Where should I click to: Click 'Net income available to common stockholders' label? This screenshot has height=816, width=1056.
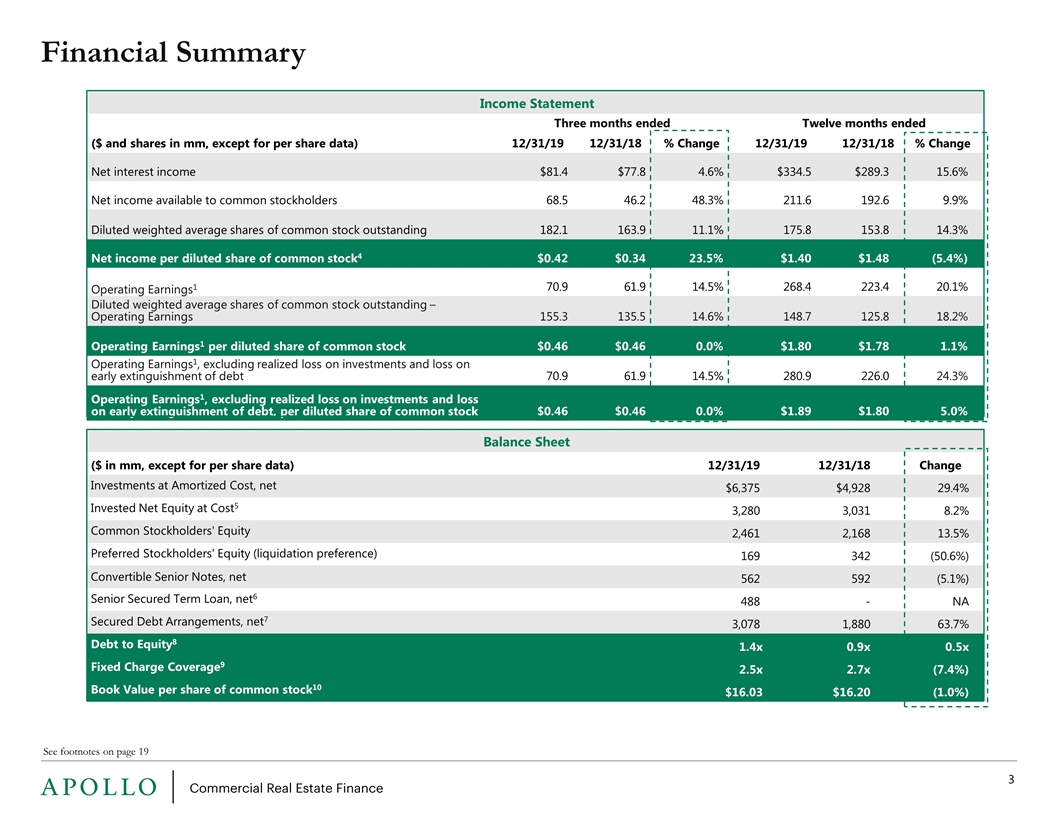click(x=214, y=201)
